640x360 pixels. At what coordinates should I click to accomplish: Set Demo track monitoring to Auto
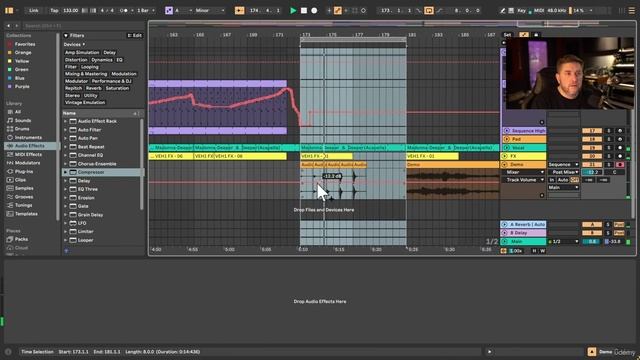pos(563,180)
